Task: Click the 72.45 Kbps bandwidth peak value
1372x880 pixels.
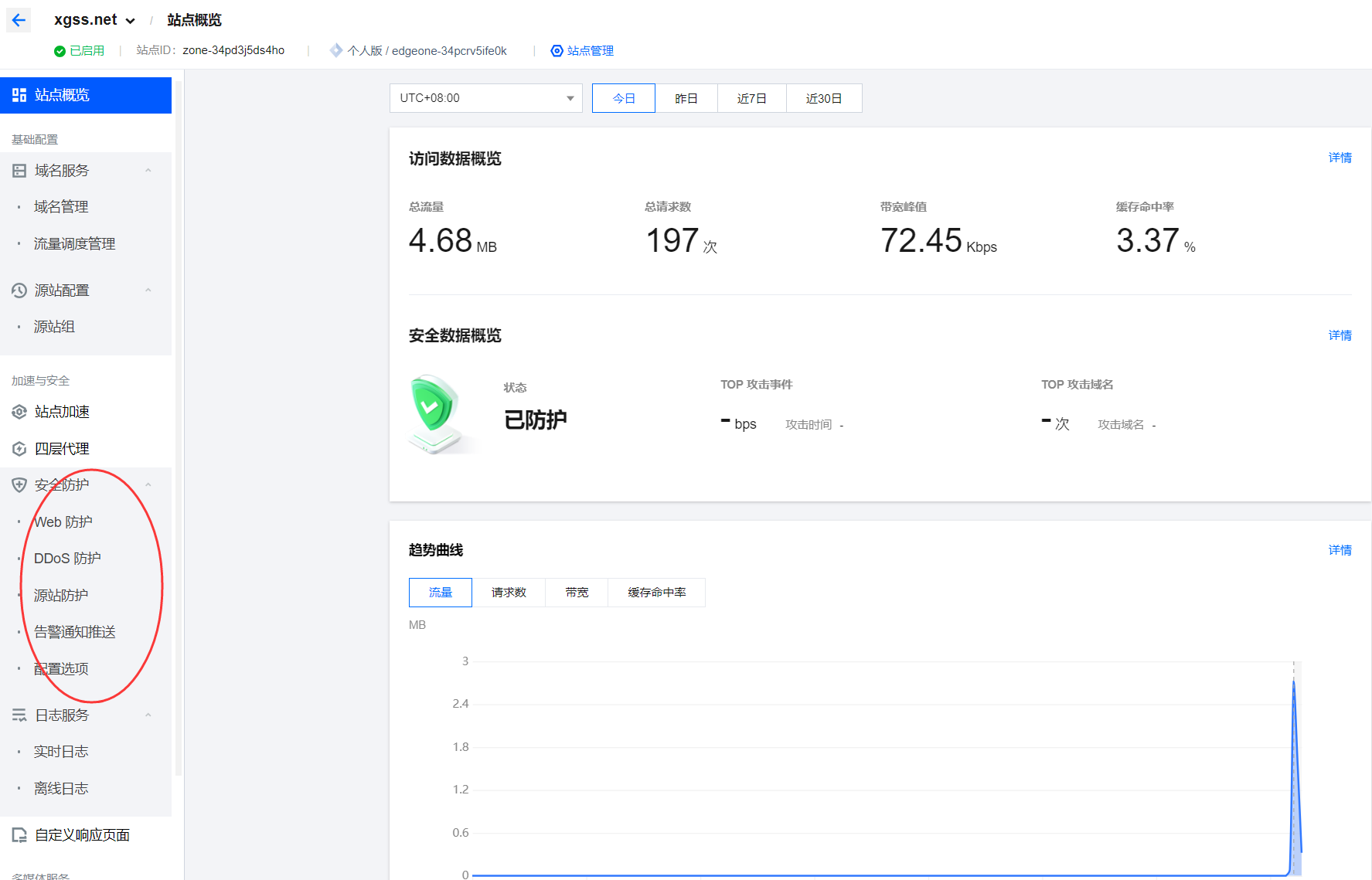Action: pyautogui.click(x=939, y=240)
